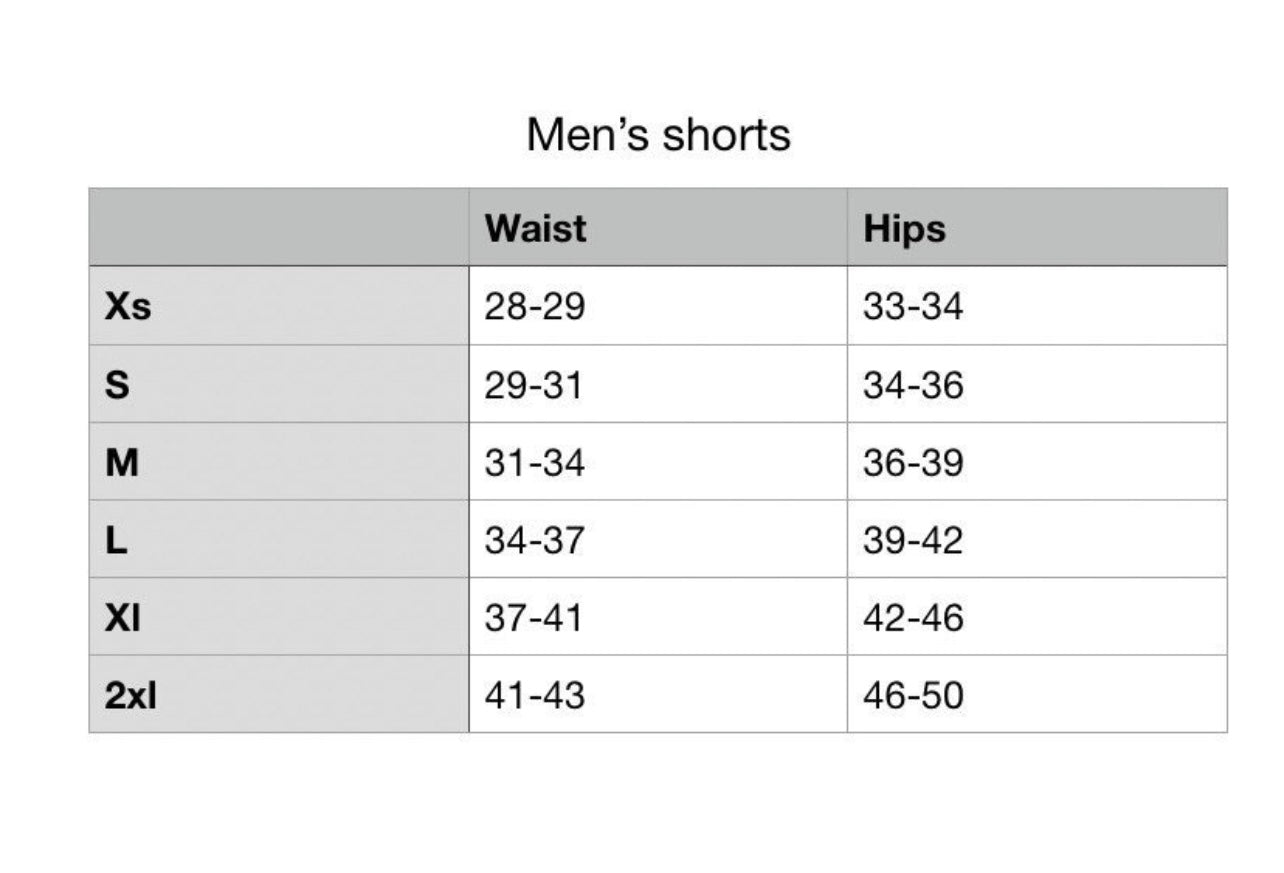Select waist cell 31-34
The width and height of the screenshot is (1284, 873).
click(534, 463)
